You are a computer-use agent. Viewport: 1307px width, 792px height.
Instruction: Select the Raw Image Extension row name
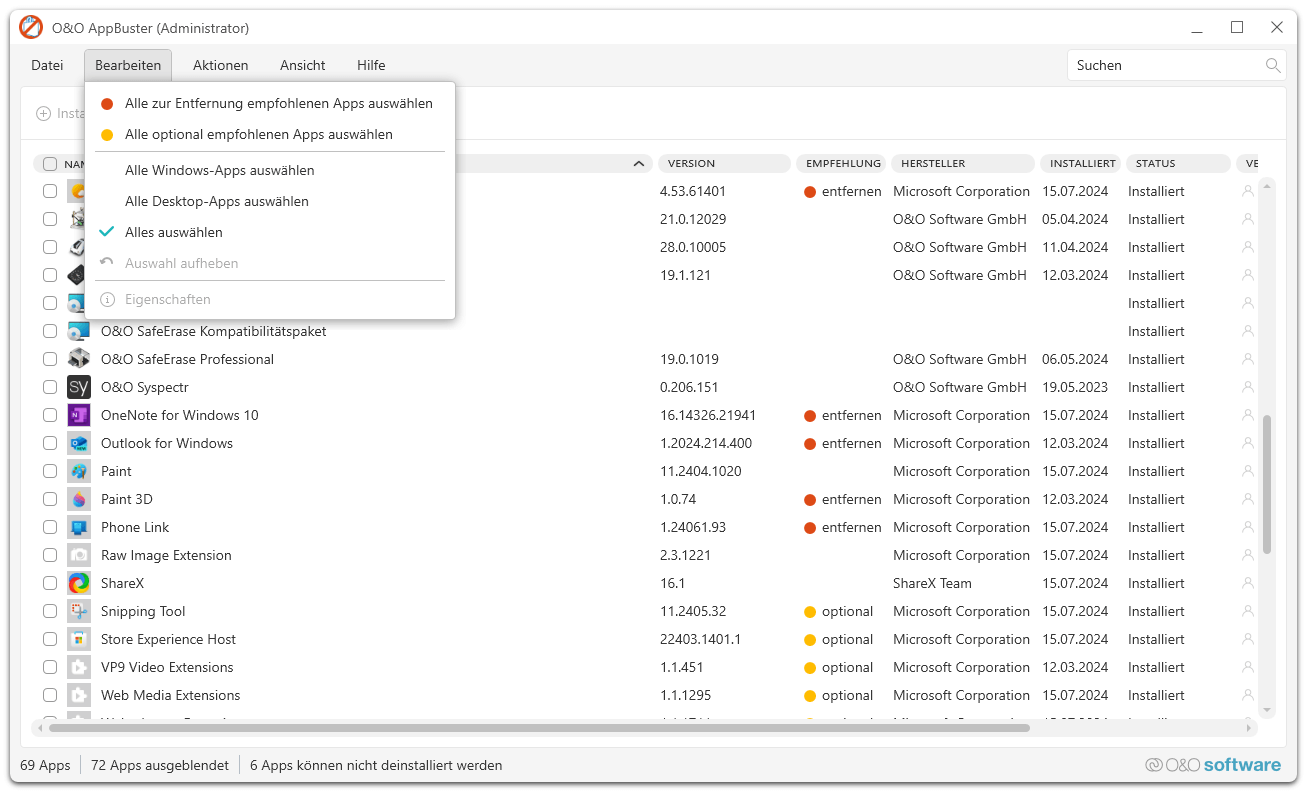(166, 555)
